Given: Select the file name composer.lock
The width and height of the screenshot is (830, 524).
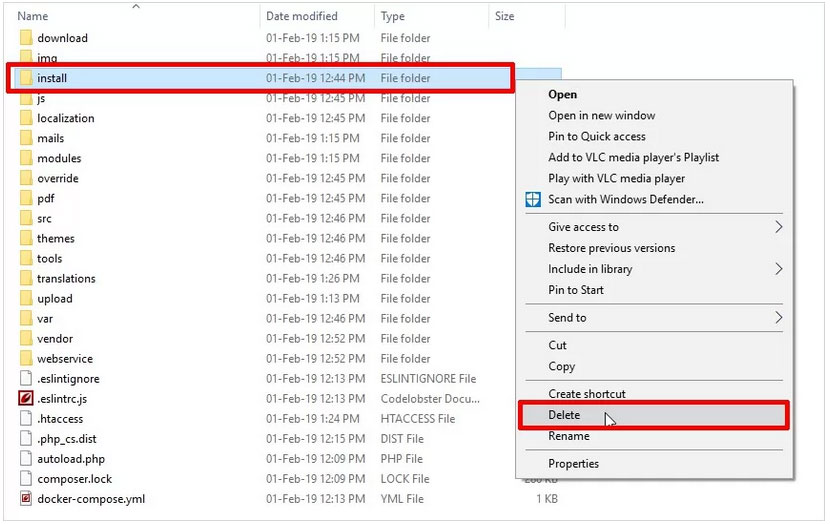Looking at the screenshot, I should [x=75, y=479].
